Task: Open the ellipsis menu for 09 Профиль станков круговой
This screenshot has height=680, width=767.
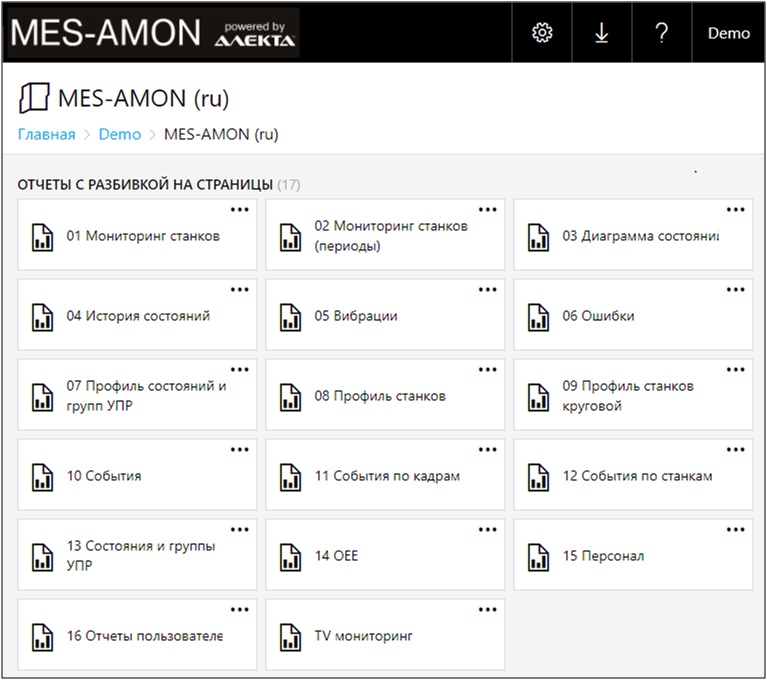Action: click(x=736, y=370)
